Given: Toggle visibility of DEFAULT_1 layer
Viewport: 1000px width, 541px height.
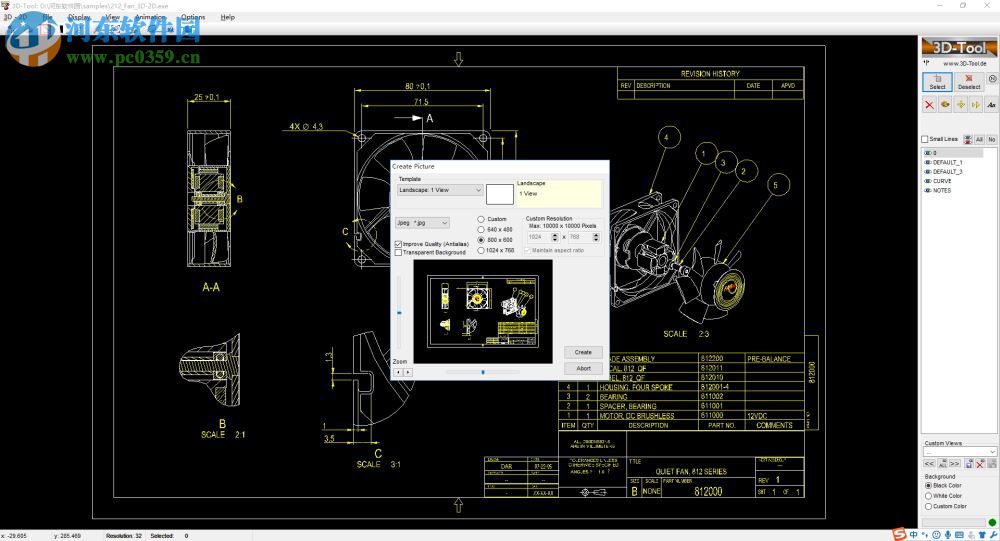Looking at the screenshot, I should [x=928, y=163].
